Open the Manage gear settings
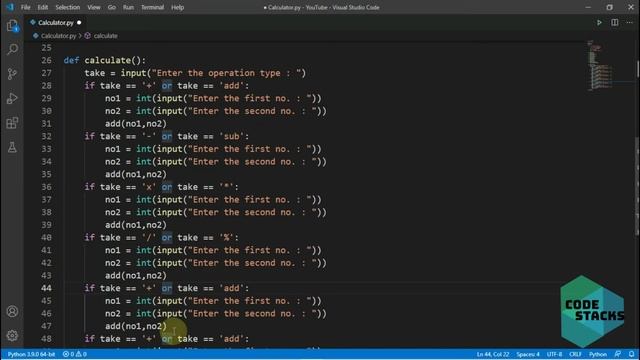640x360 pixels. point(12,336)
